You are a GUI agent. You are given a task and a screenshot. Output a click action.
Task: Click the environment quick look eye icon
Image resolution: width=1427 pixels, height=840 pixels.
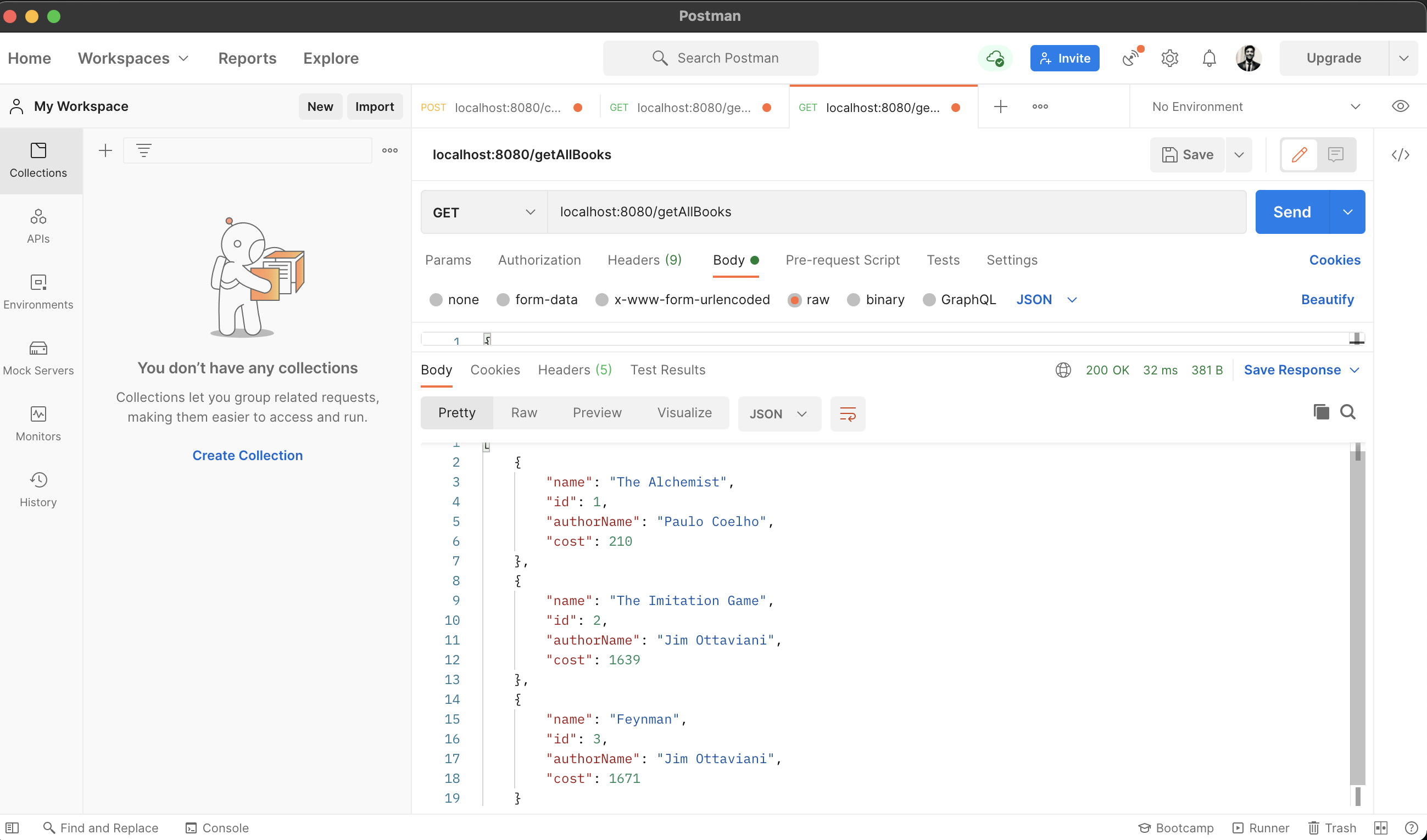pos(1401,107)
